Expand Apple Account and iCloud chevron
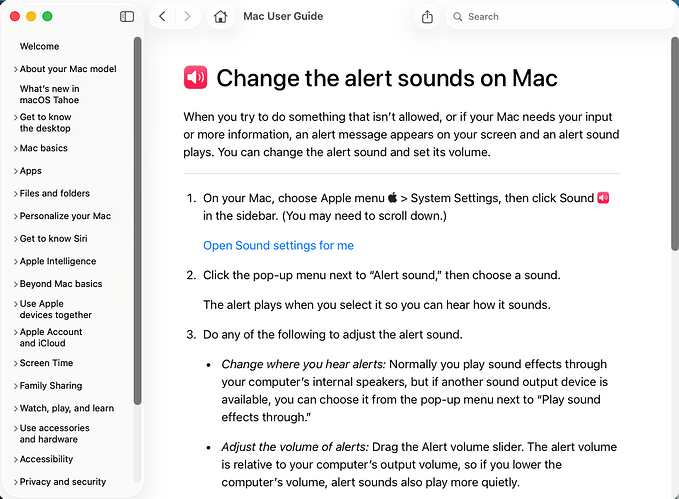Image resolution: width=679 pixels, height=499 pixels. pos(16,332)
